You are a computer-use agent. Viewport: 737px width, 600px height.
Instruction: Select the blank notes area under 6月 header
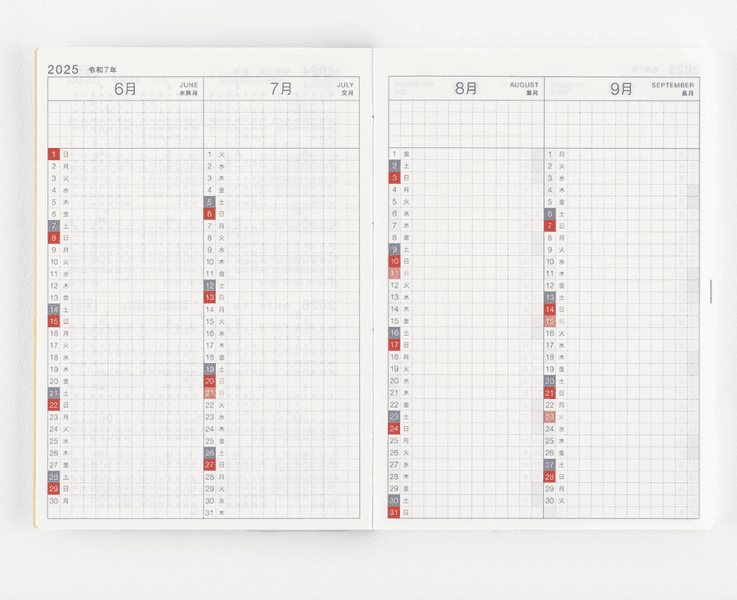click(125, 124)
